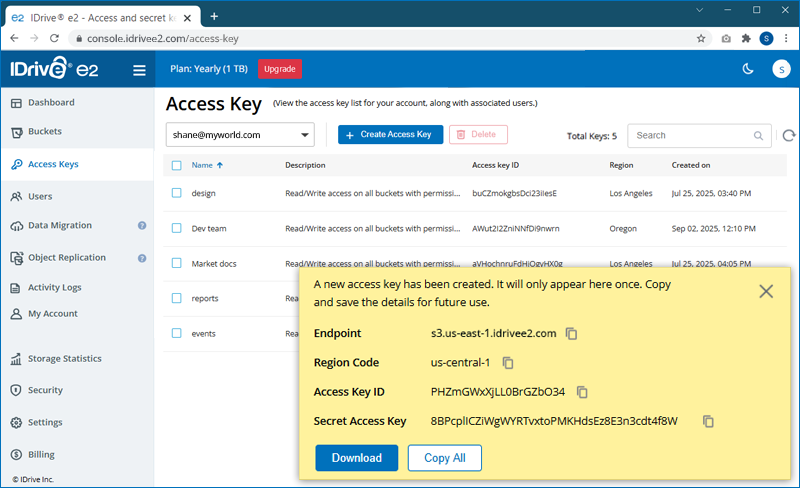The image size is (800, 488).
Task: Close the new access key notification
Action: 766,291
